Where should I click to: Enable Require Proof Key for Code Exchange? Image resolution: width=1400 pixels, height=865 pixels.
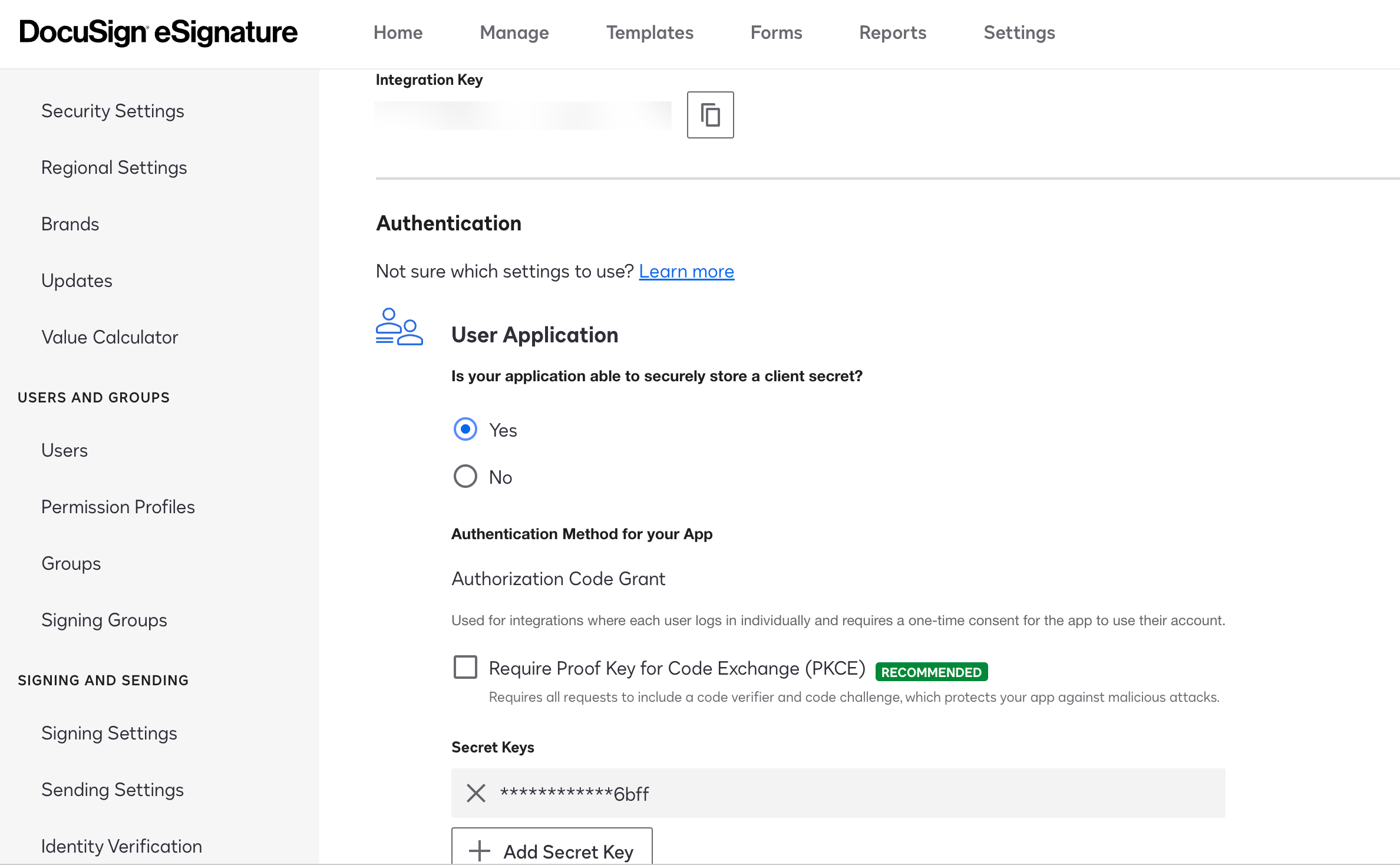click(465, 667)
